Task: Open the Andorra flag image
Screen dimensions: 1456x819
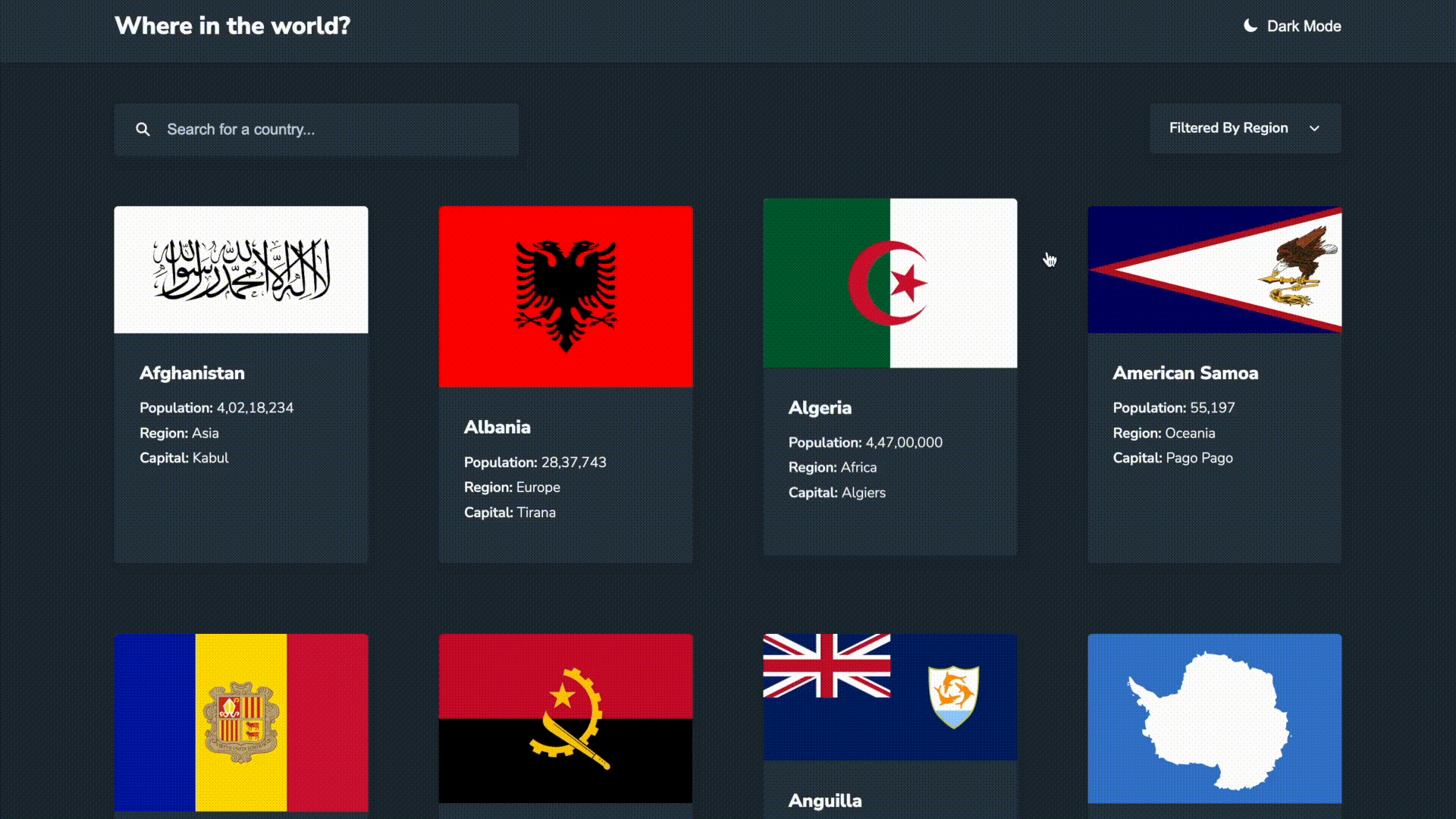Action: [241, 722]
